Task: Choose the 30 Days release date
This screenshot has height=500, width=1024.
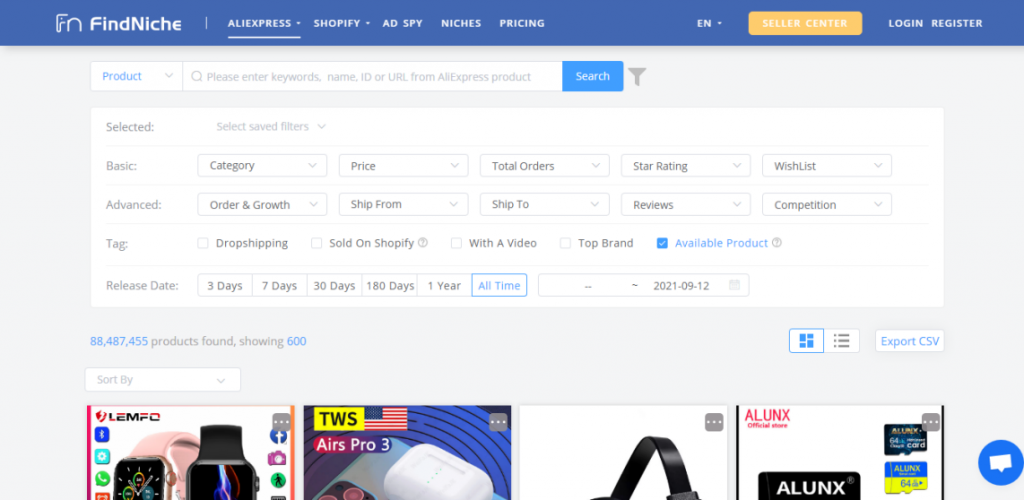Action: coord(334,285)
